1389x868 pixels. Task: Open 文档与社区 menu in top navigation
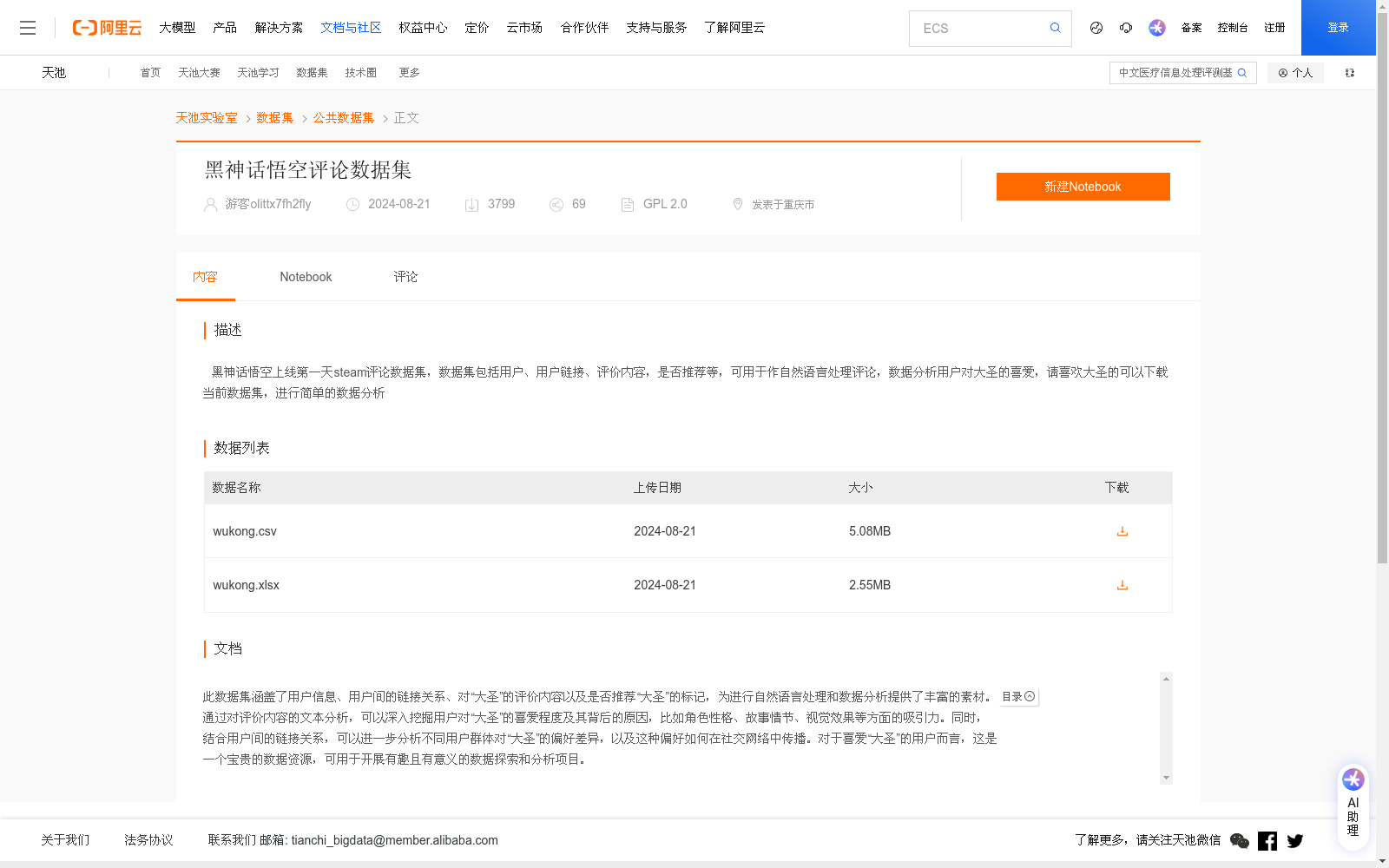(351, 28)
